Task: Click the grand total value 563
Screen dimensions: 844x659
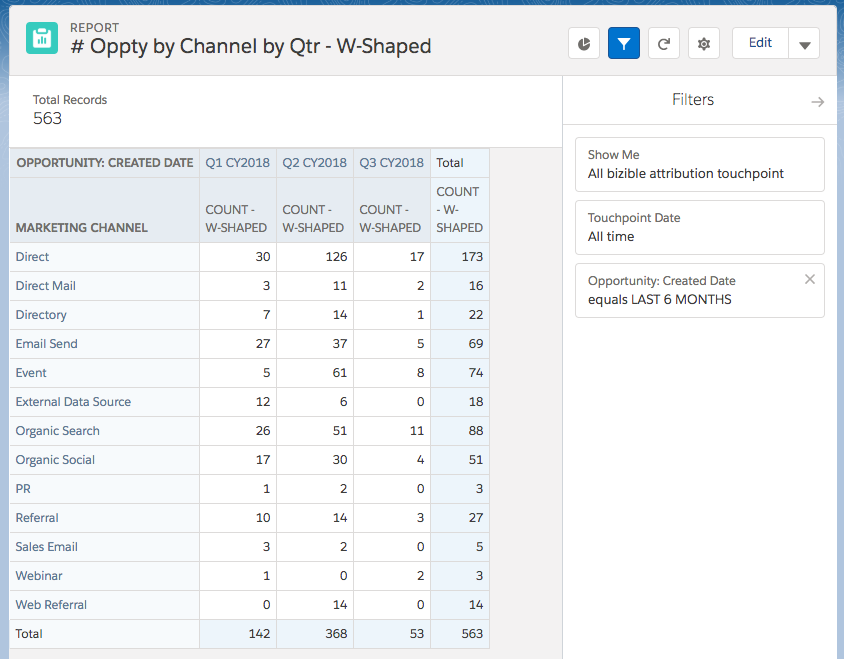Action: (472, 634)
